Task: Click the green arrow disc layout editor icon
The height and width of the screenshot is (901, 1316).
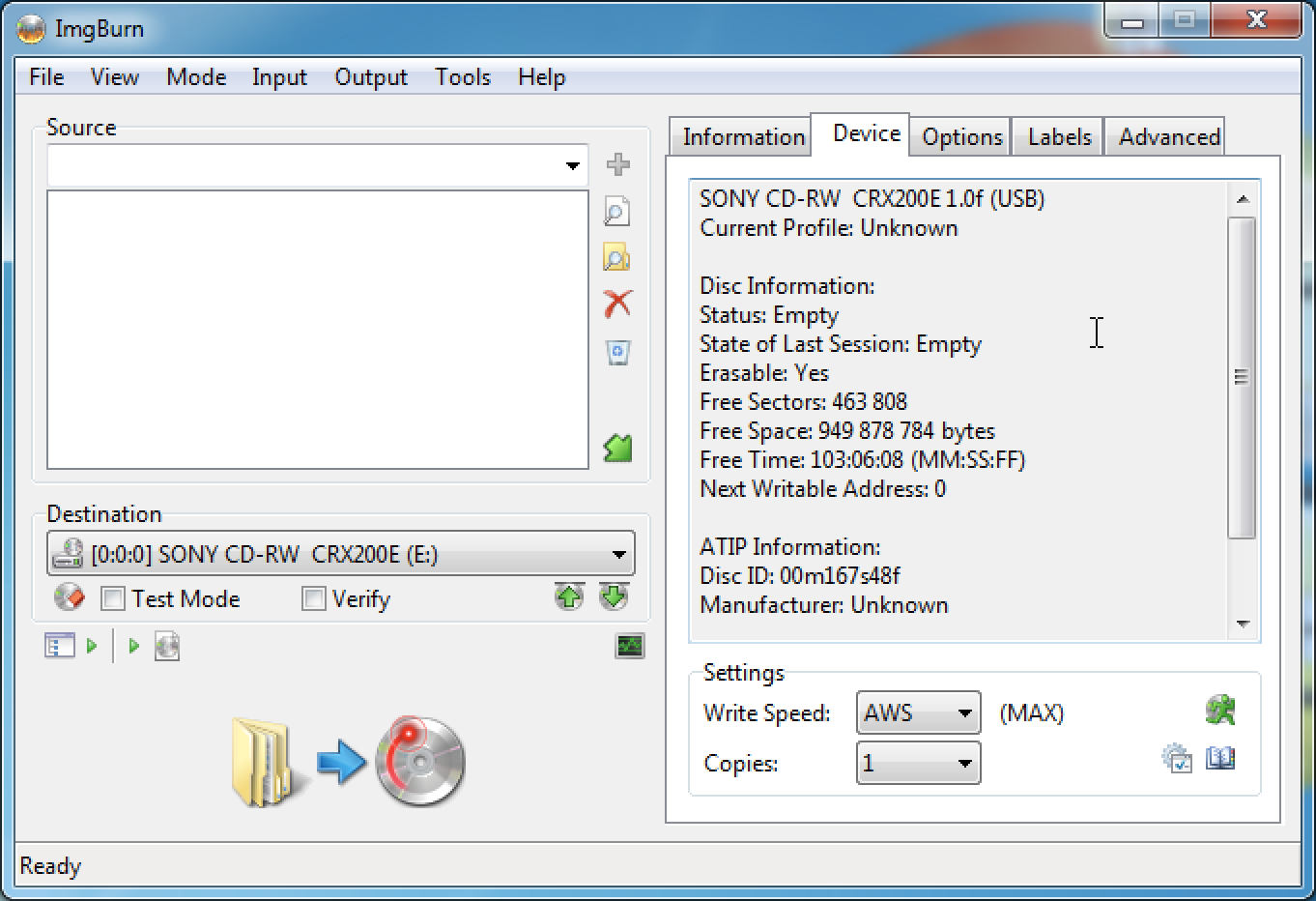Action: click(617, 448)
